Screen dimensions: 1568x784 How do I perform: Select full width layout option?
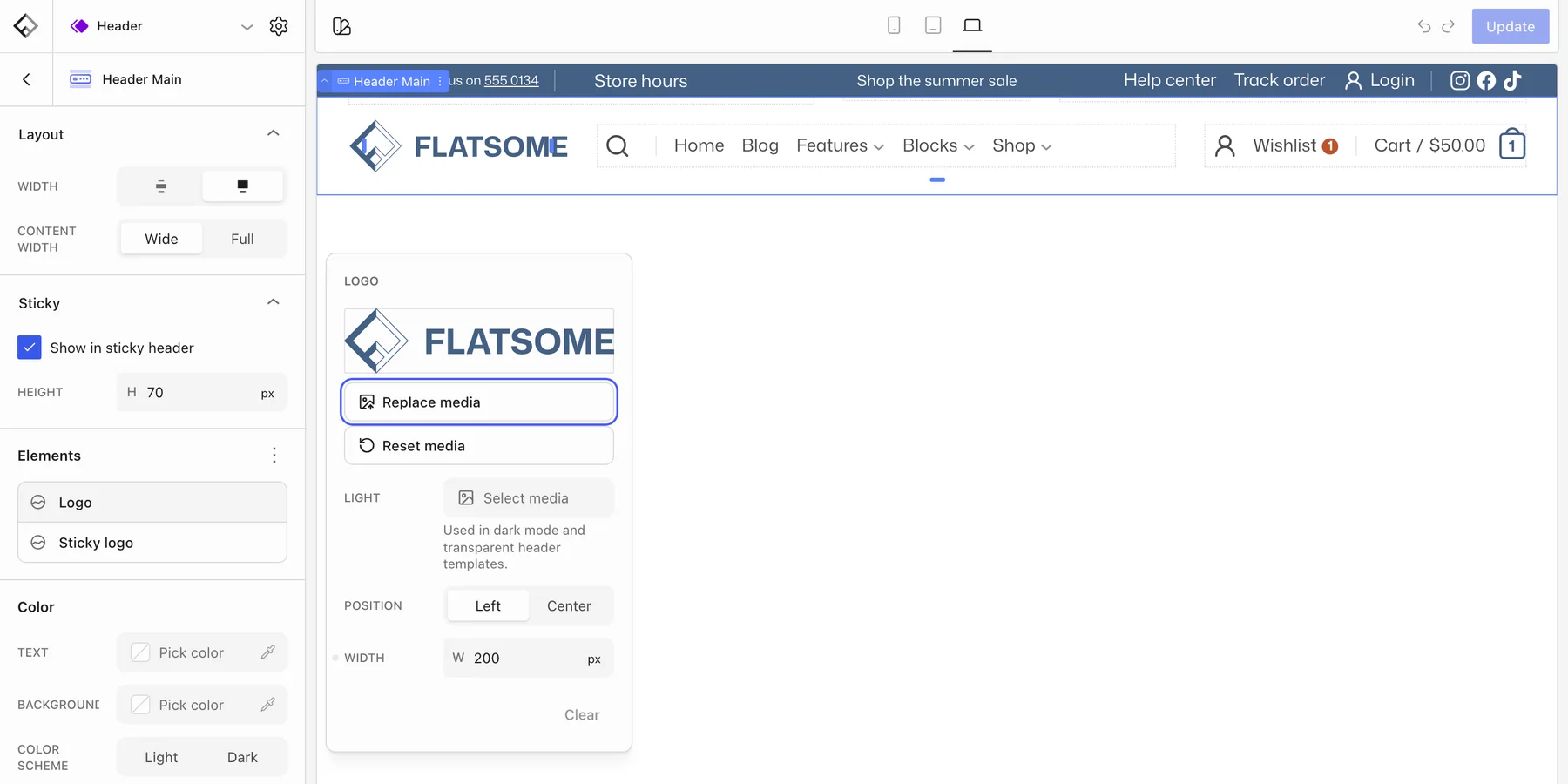tap(243, 186)
